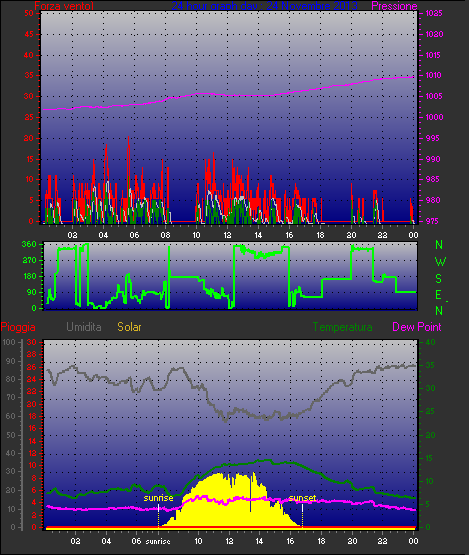
Task: Click the 24 hour graph title
Action: coord(264,6)
